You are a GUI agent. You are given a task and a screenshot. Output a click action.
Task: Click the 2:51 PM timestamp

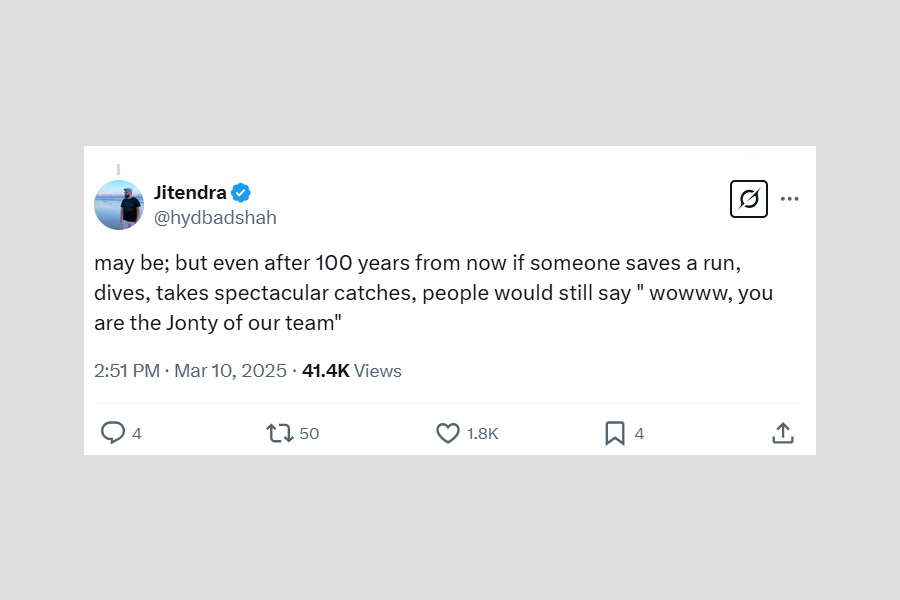(x=127, y=371)
